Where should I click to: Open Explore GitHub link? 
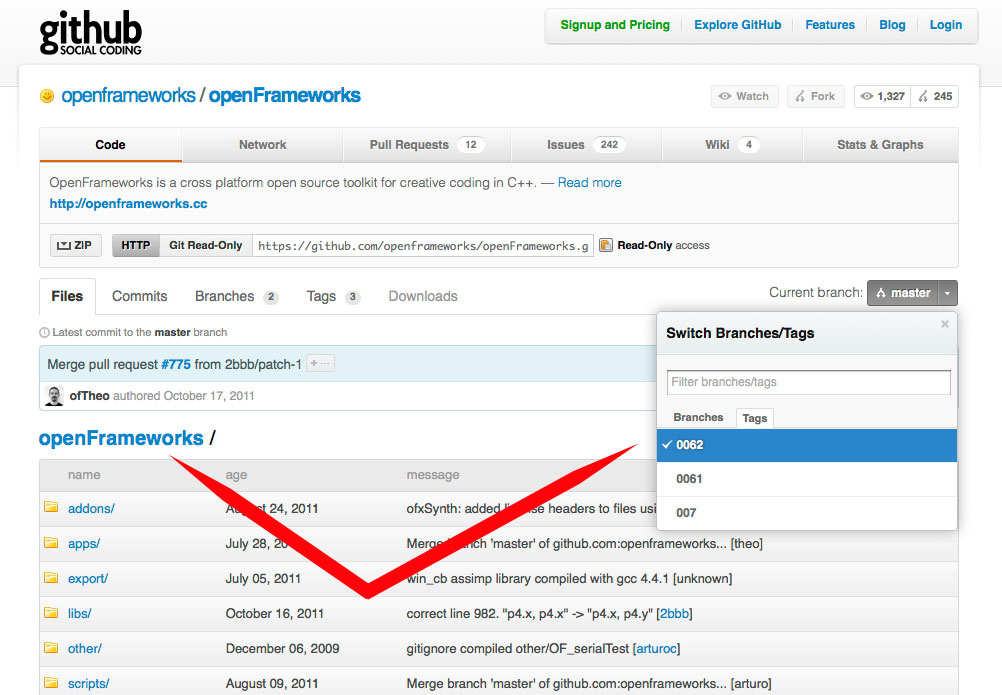point(737,25)
